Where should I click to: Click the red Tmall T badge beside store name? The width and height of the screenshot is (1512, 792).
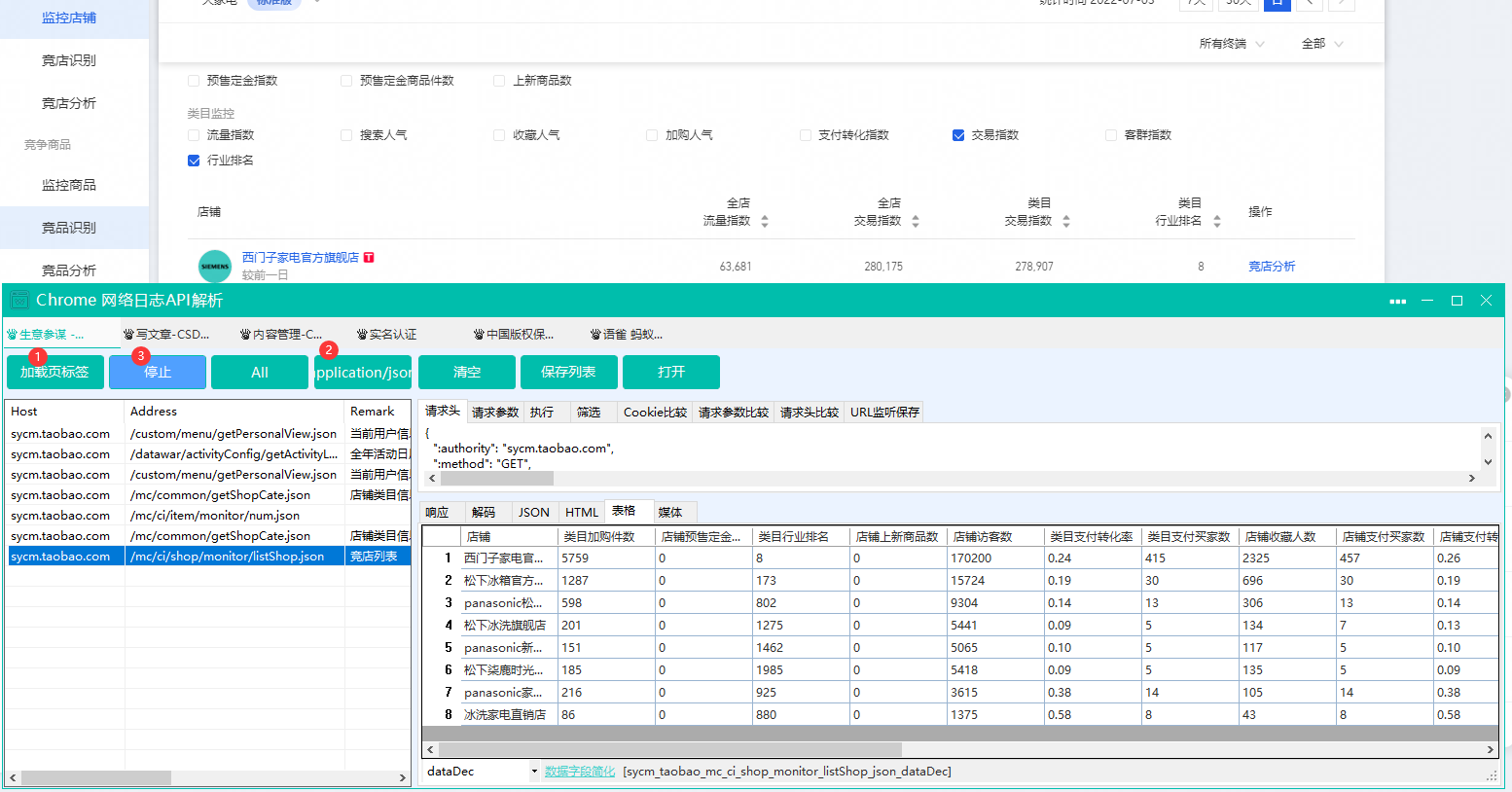point(369,258)
